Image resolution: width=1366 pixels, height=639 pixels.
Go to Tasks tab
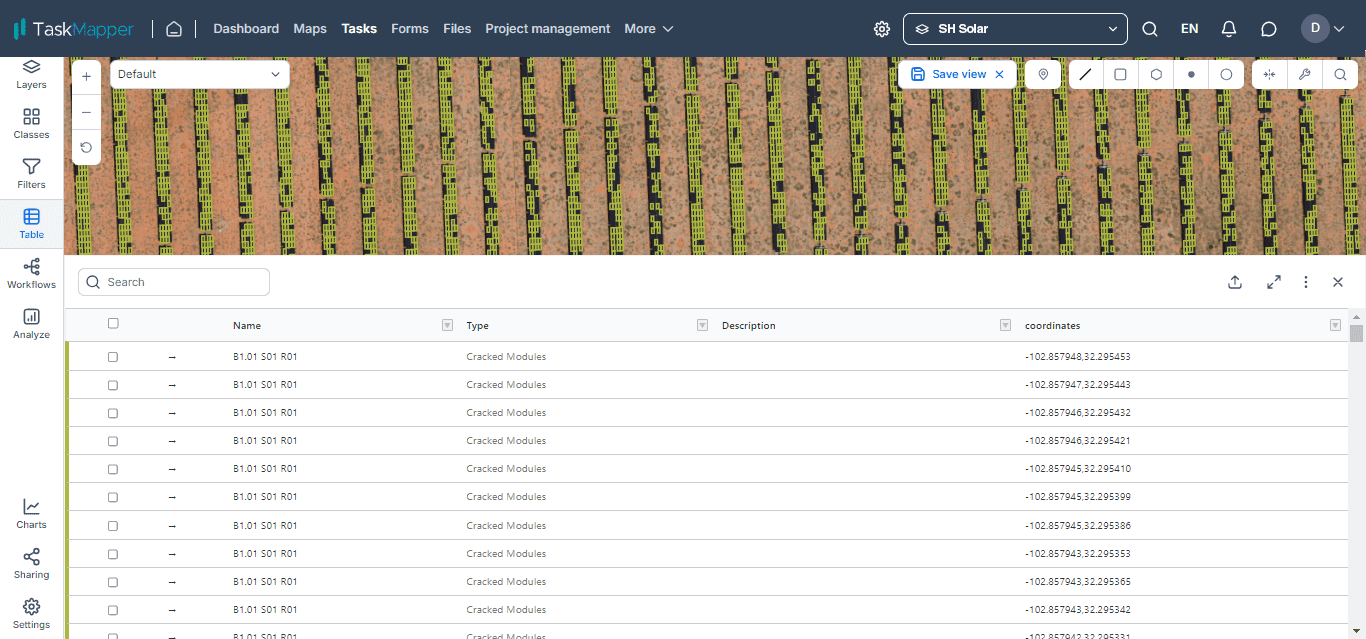(x=359, y=29)
